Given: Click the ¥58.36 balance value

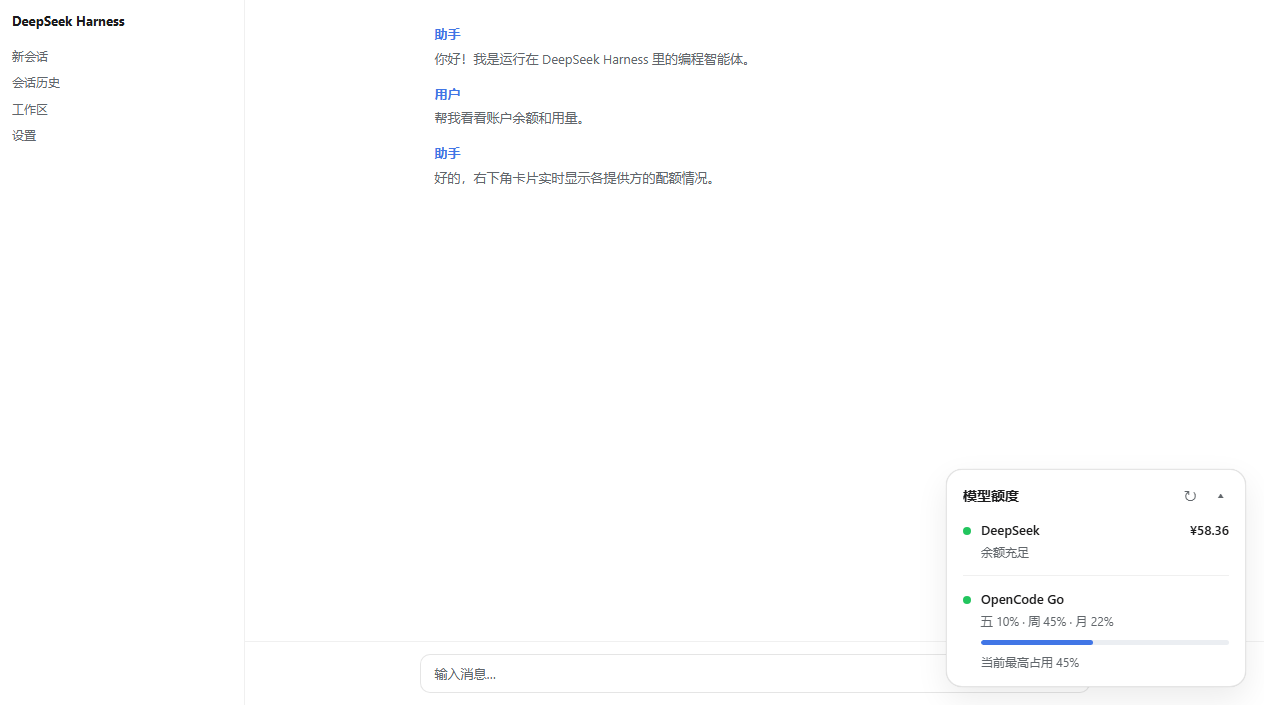Looking at the screenshot, I should point(1209,531).
